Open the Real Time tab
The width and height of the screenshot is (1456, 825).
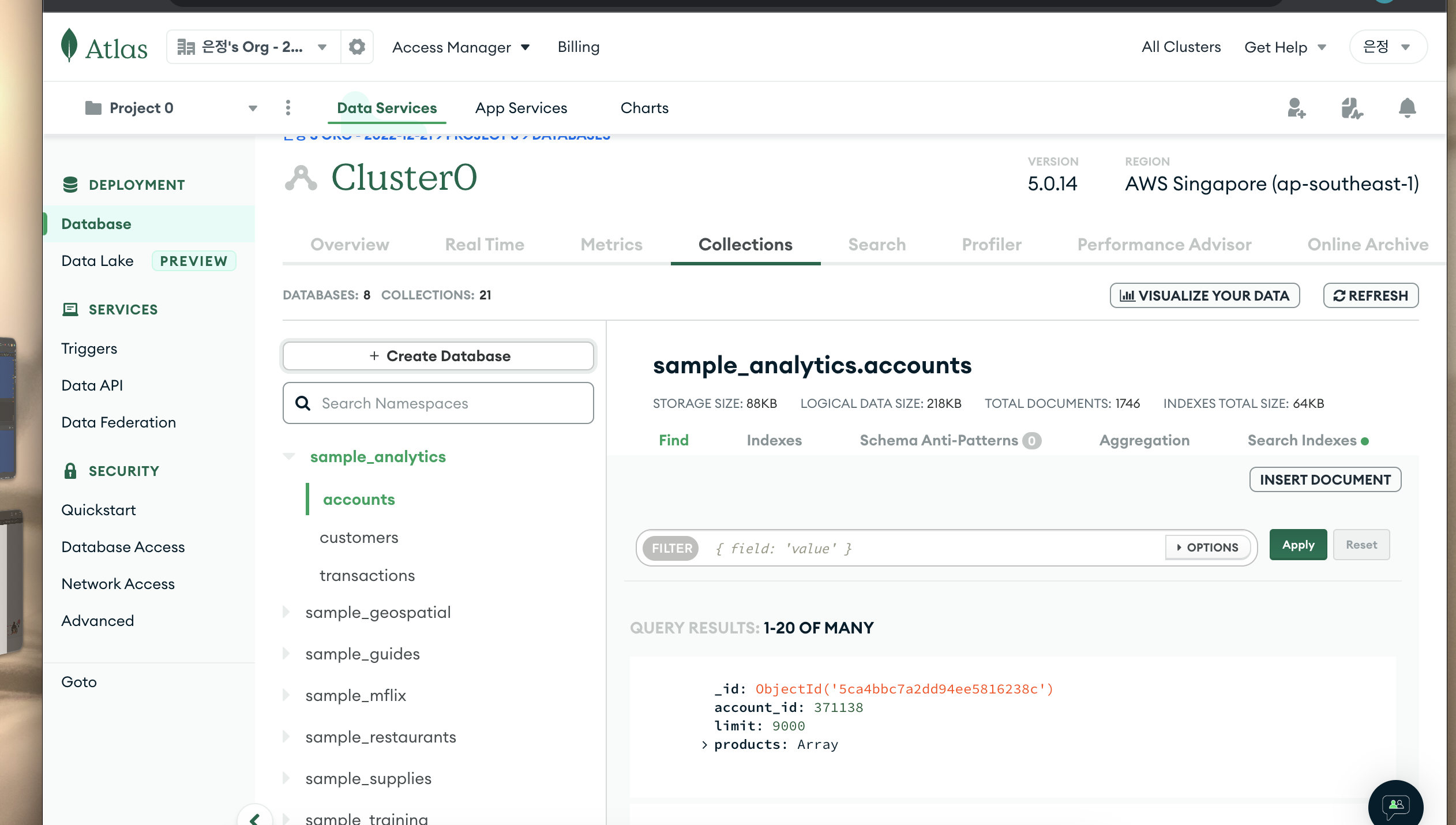click(x=485, y=245)
